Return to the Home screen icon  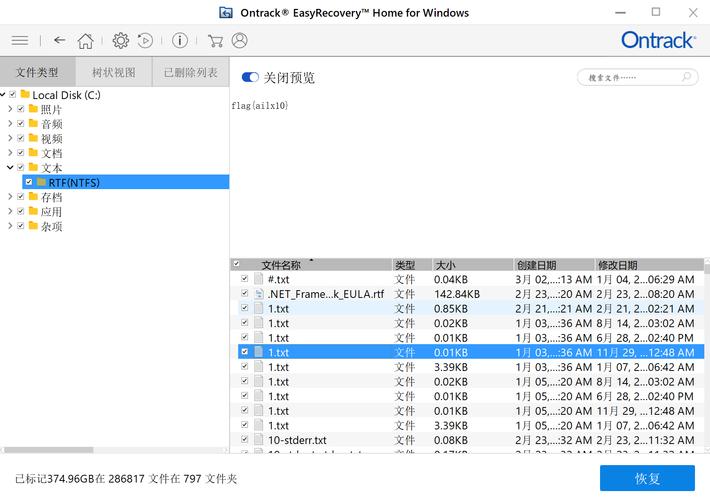pyautogui.click(x=86, y=41)
